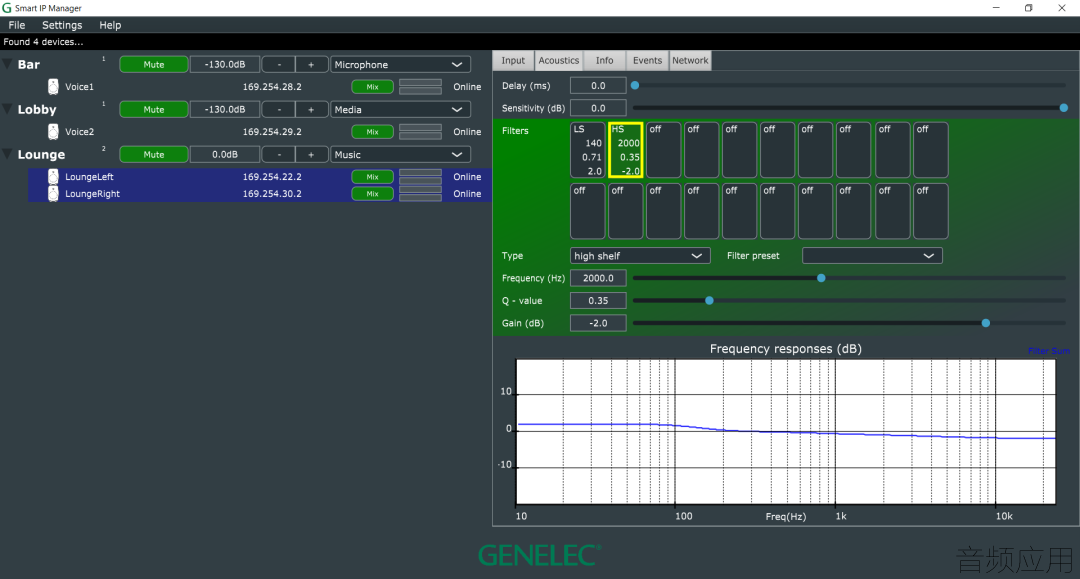Click the Q - value slider handle
The image size is (1080, 579).
point(709,301)
